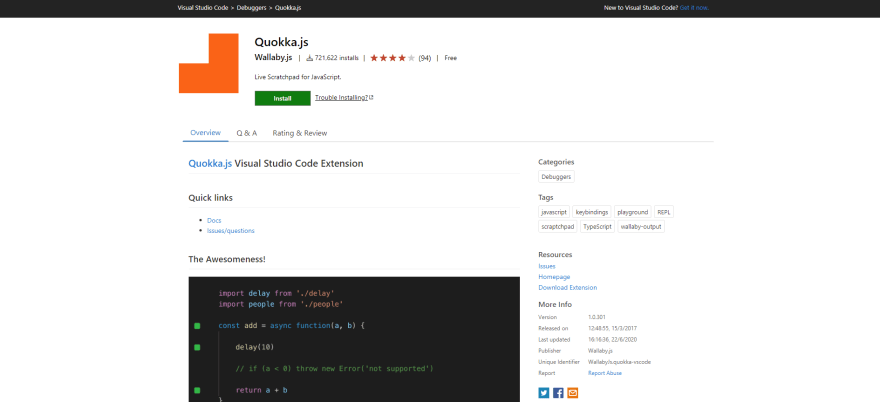Image resolution: width=880 pixels, height=402 pixels.
Task: Click the external link icon beside Trouble Installing
Action: (372, 98)
